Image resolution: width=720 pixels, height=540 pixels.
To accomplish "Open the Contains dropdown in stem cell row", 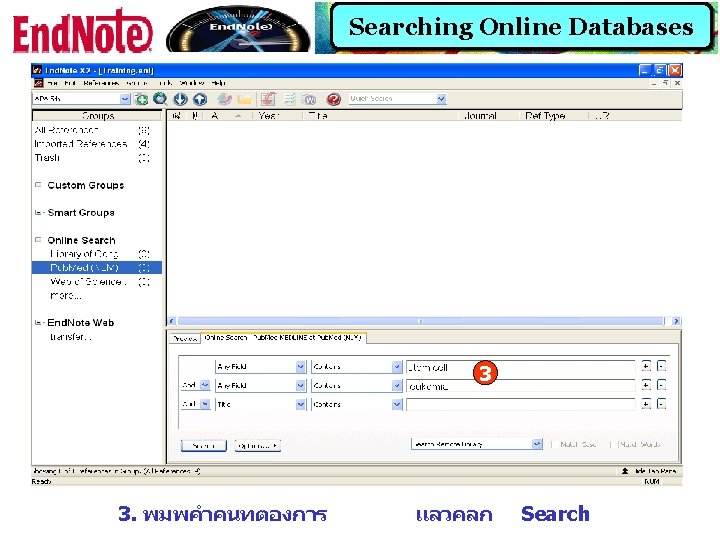I will click(397, 366).
